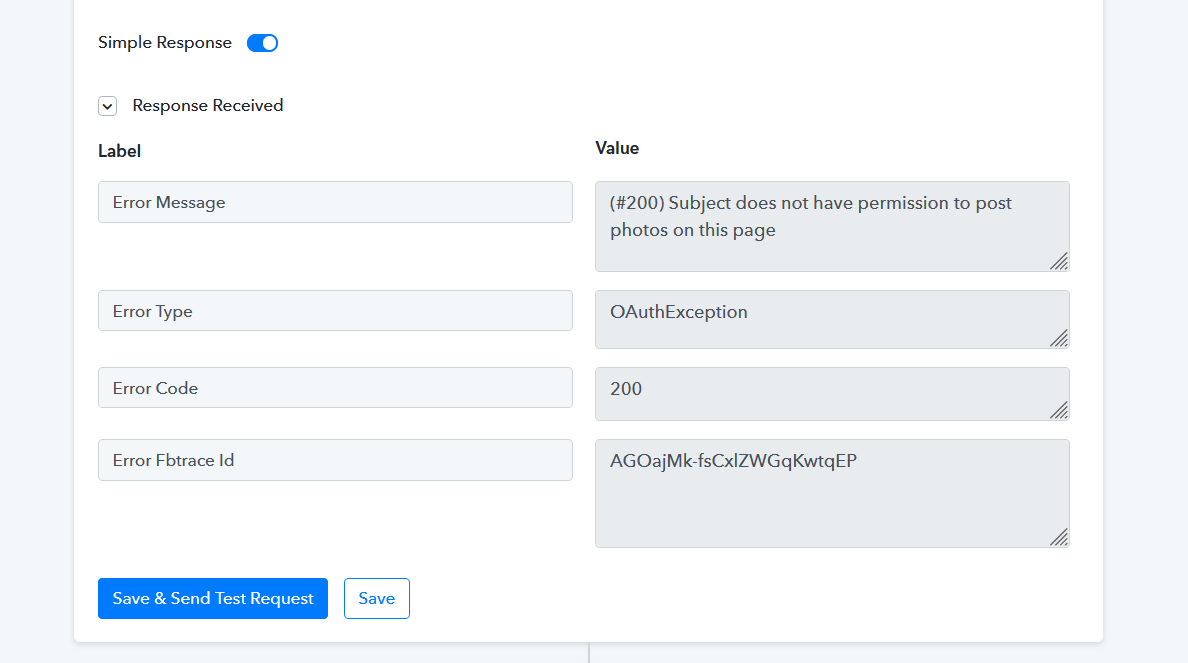This screenshot has width=1188, height=663.
Task: Click the permission error message value box
Action: coord(832,227)
